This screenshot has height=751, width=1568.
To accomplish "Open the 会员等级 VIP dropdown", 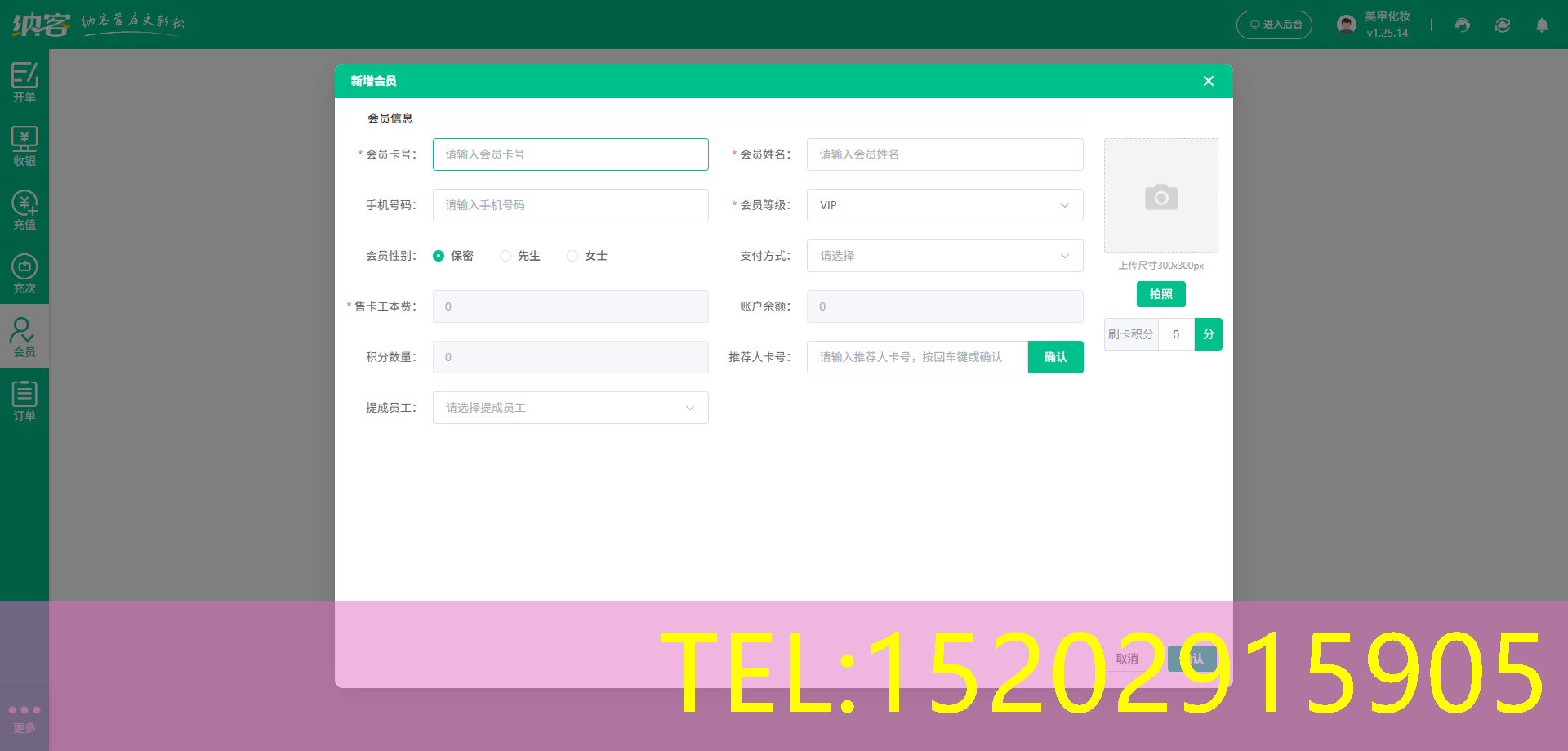I will [944, 205].
